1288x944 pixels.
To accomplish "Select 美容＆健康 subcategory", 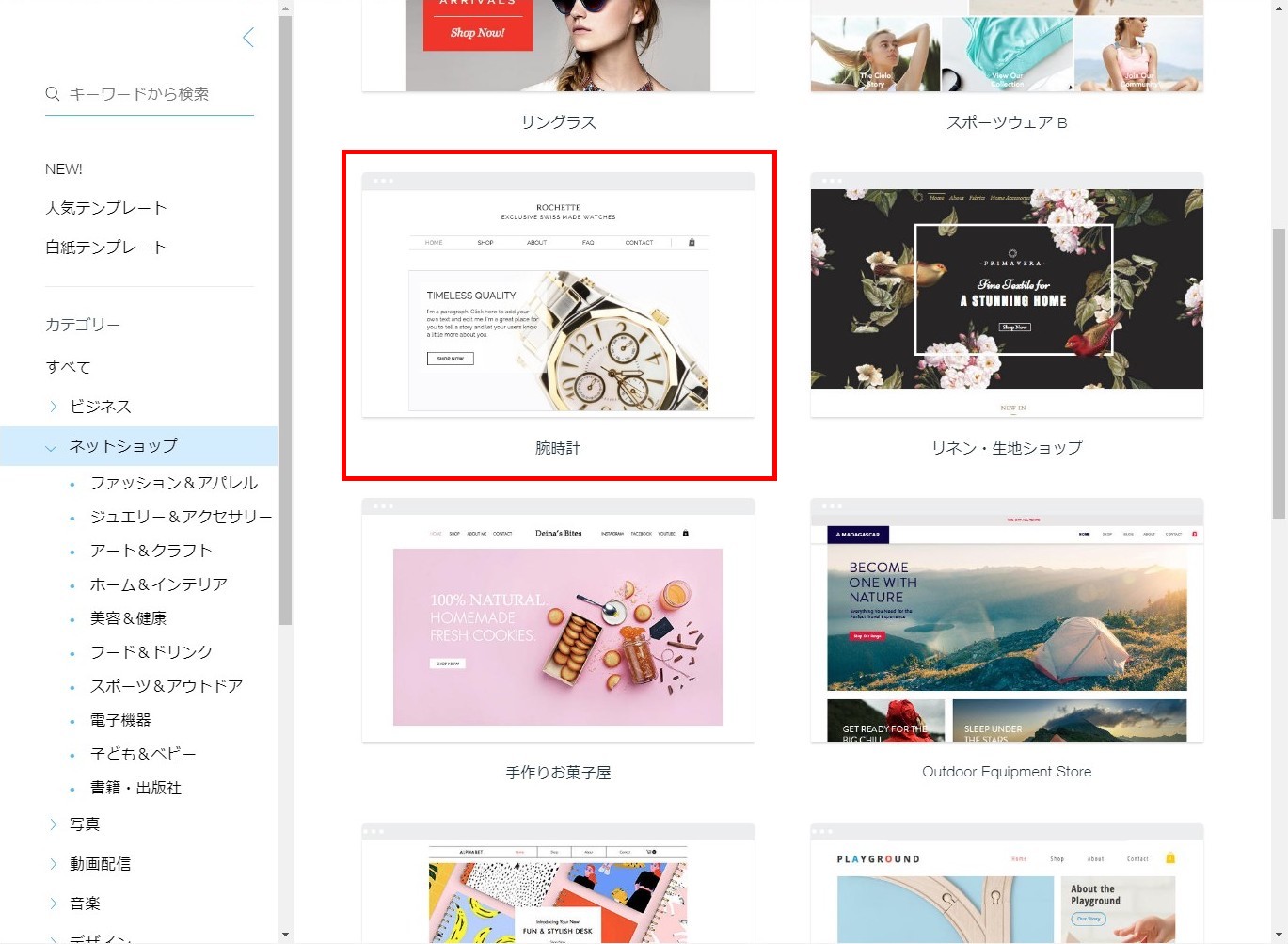I will [x=128, y=618].
